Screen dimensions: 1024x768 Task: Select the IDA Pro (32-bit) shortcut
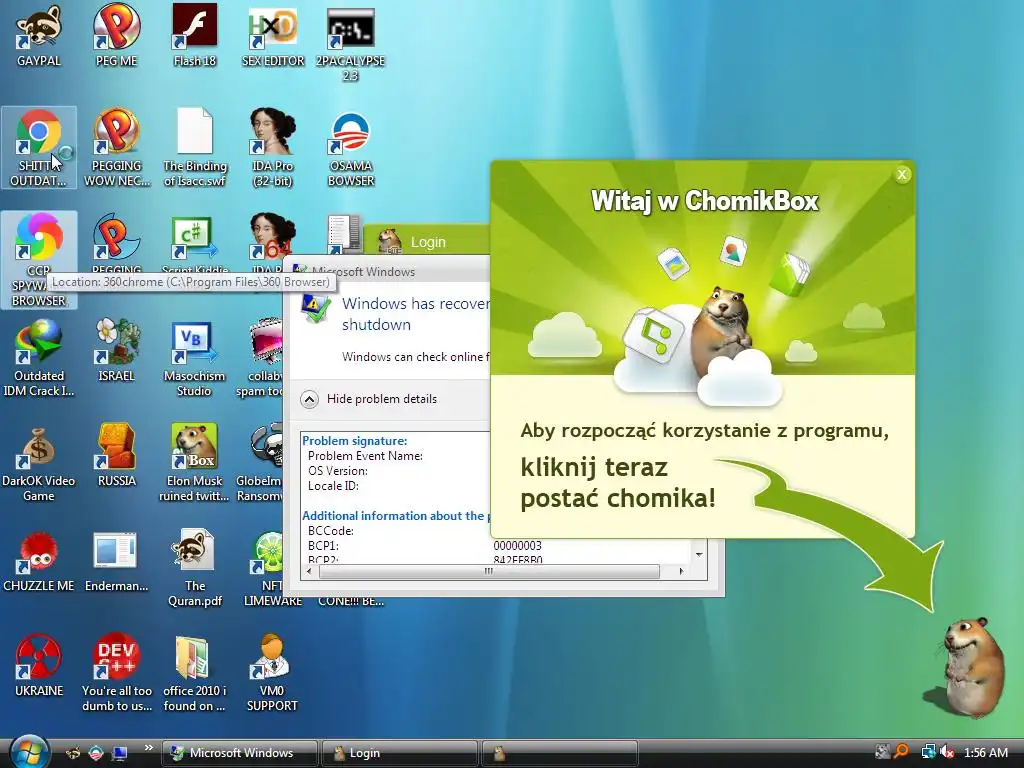[273, 148]
